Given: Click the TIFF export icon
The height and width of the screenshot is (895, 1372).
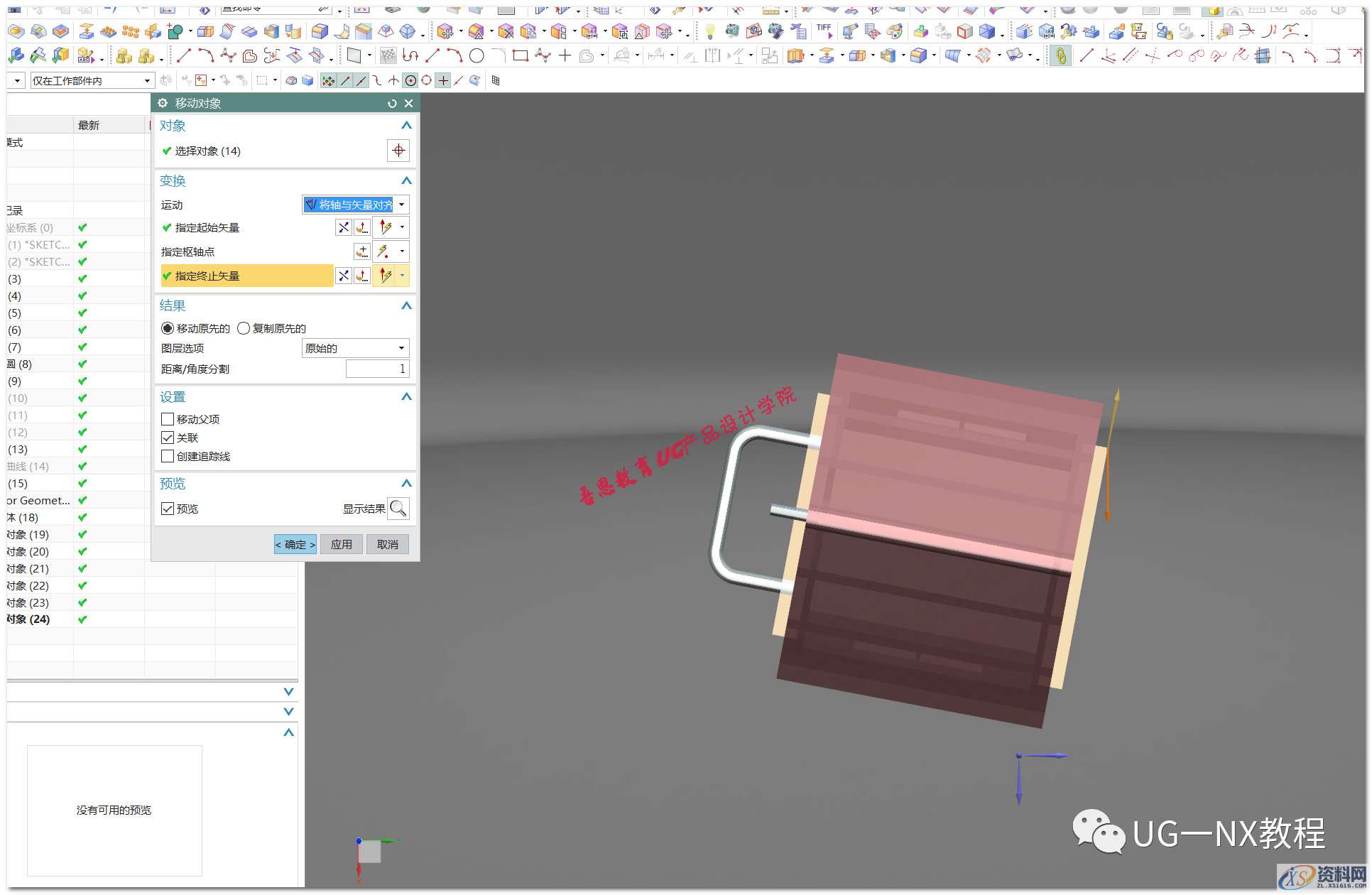Looking at the screenshot, I should (824, 31).
